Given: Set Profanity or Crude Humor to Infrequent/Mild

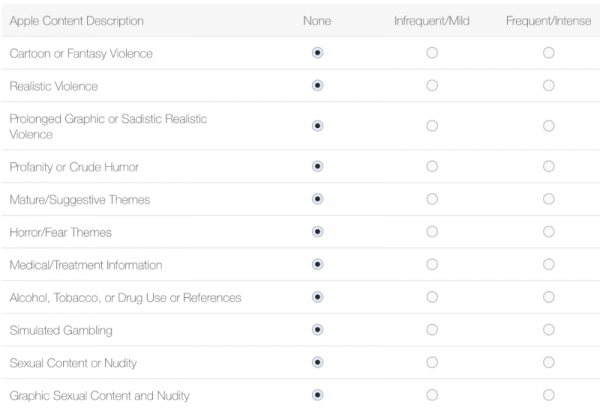Looking at the screenshot, I should [432, 166].
